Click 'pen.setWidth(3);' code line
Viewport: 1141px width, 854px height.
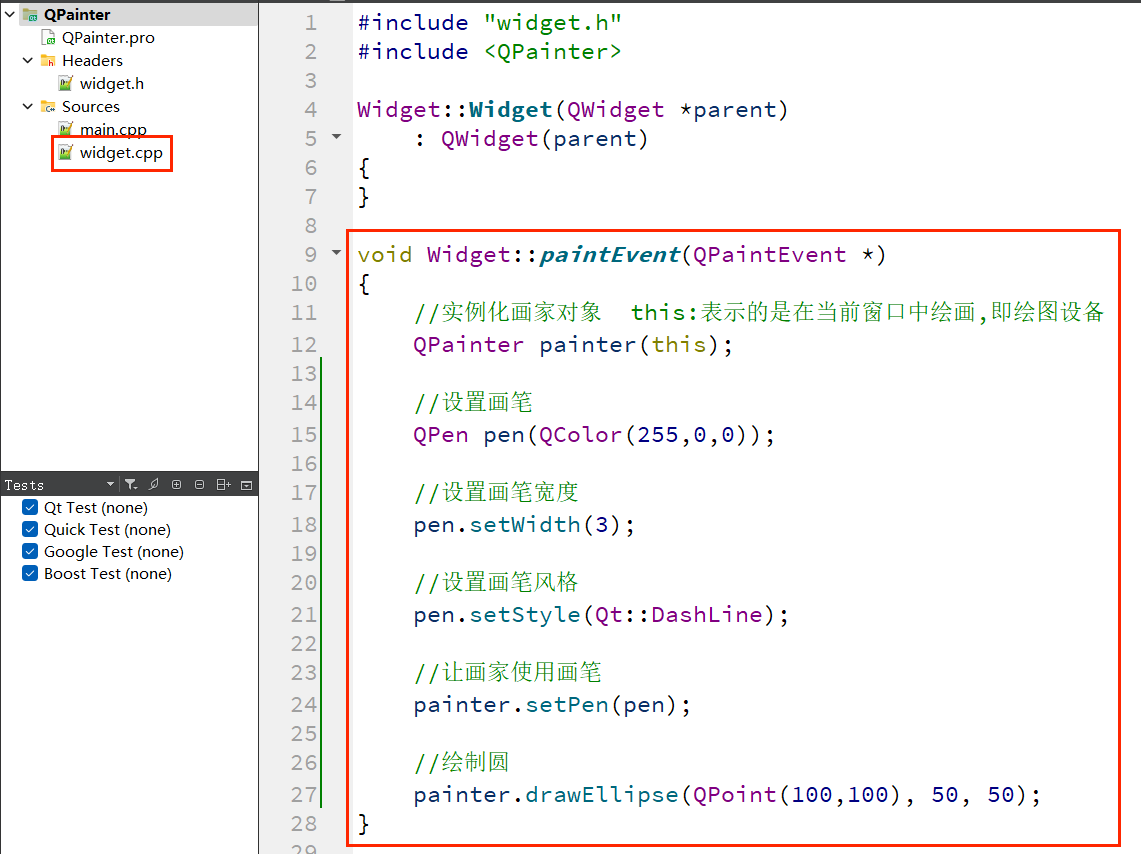(x=524, y=525)
